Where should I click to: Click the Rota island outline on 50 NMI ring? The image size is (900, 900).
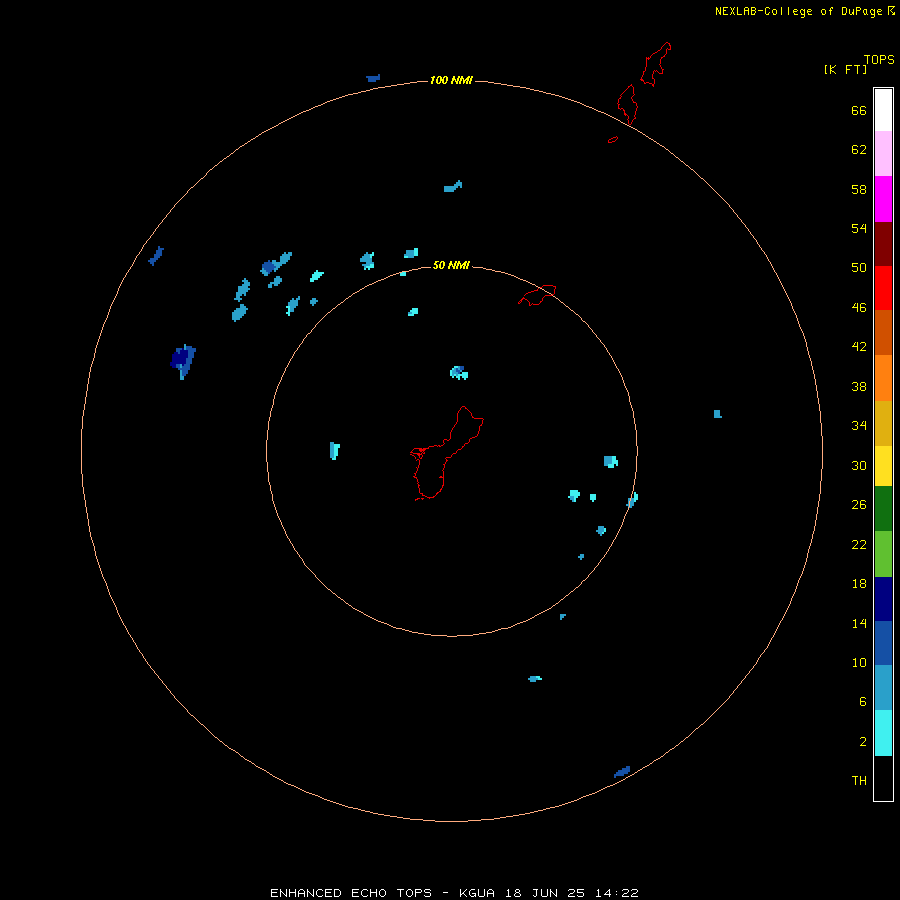click(537, 295)
